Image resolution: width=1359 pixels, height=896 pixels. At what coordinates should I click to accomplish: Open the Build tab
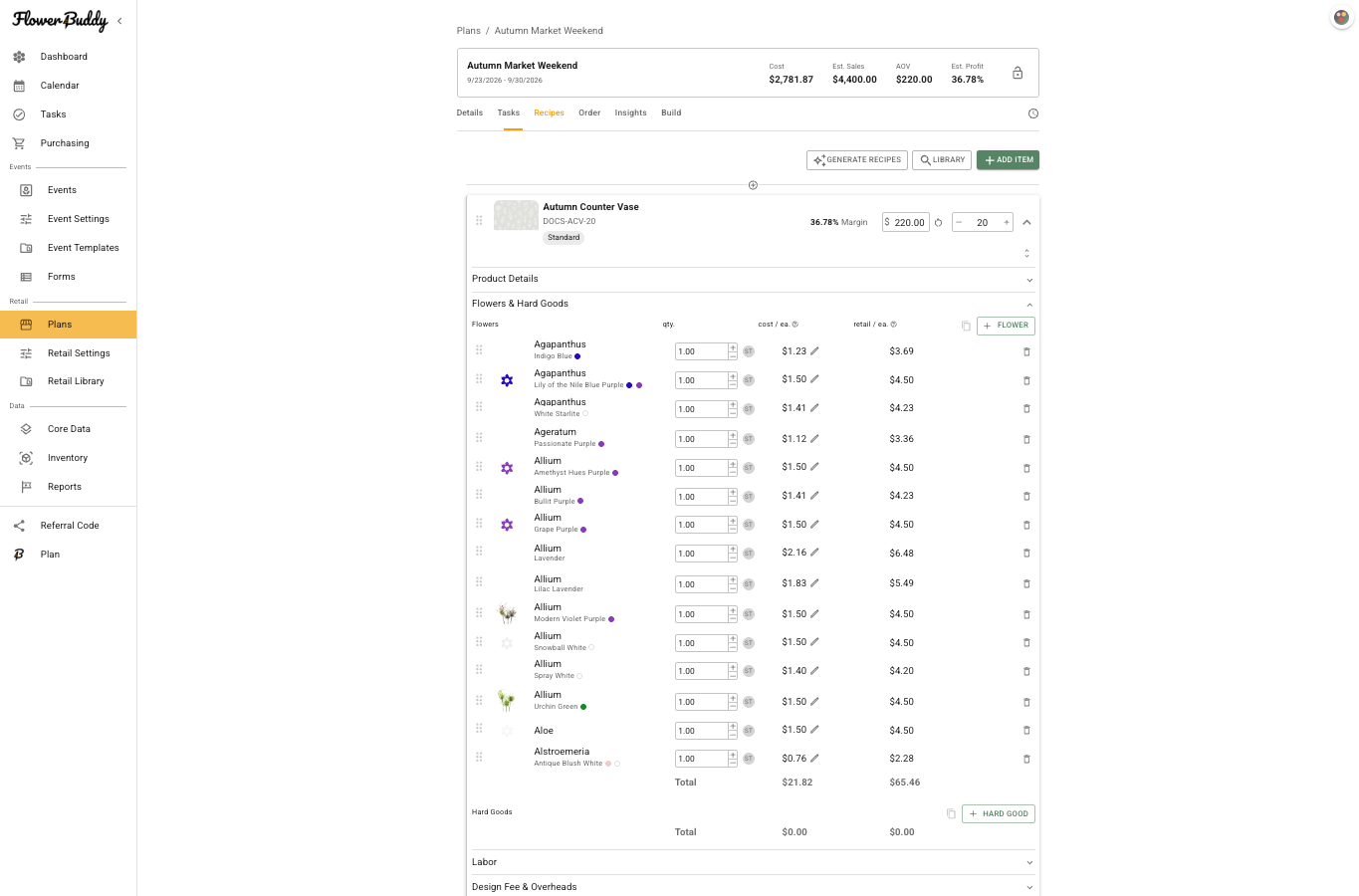(x=671, y=113)
